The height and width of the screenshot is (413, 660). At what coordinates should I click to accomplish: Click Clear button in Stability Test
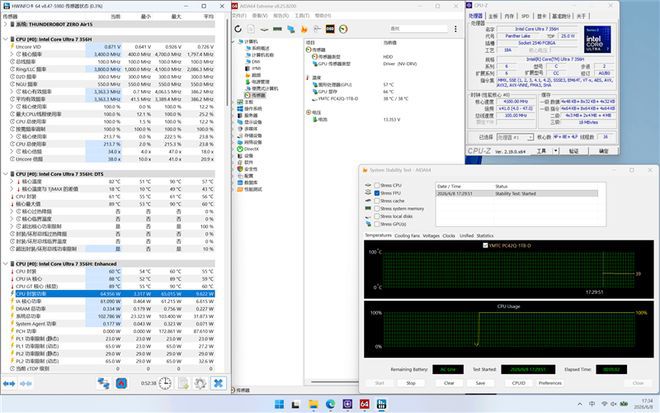[449, 383]
